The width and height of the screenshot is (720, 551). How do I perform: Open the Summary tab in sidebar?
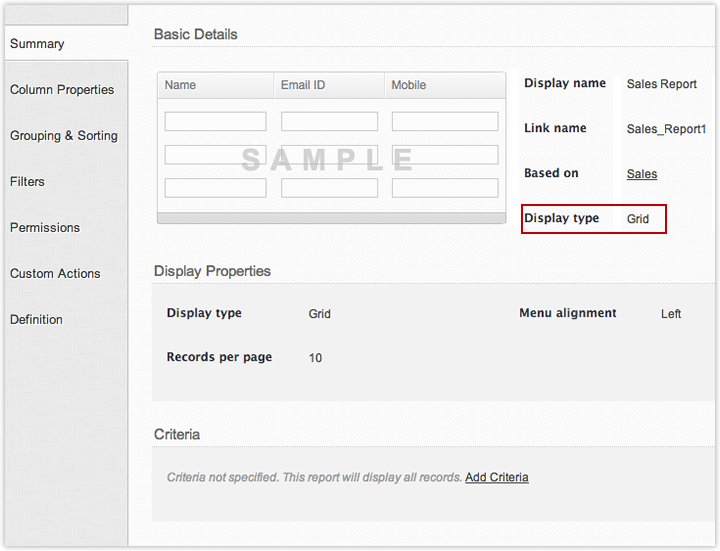(37, 44)
